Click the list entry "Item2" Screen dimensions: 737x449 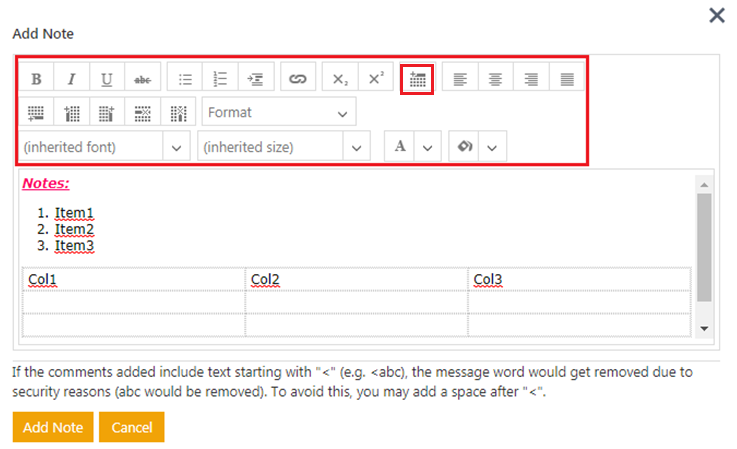pyautogui.click(x=74, y=229)
